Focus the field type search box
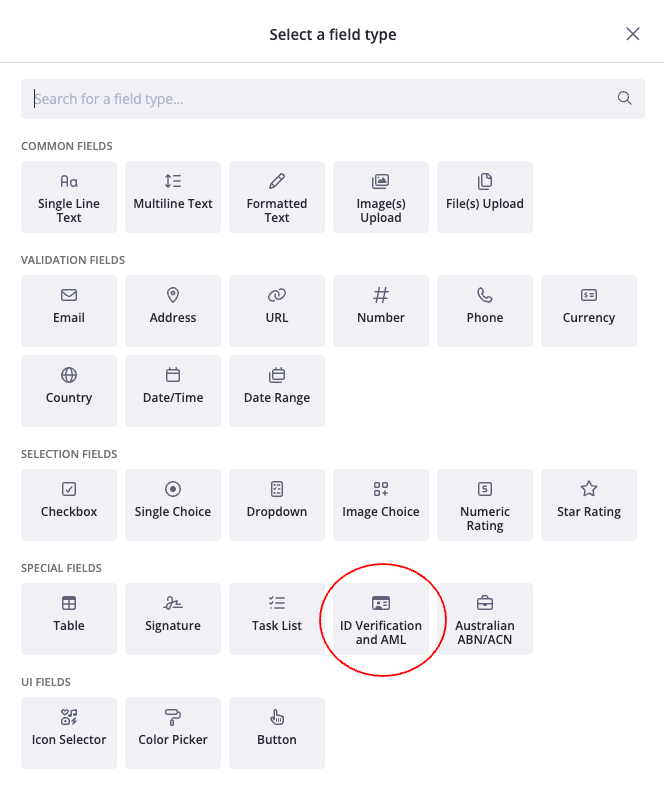This screenshot has width=664, height=808. click(x=320, y=99)
